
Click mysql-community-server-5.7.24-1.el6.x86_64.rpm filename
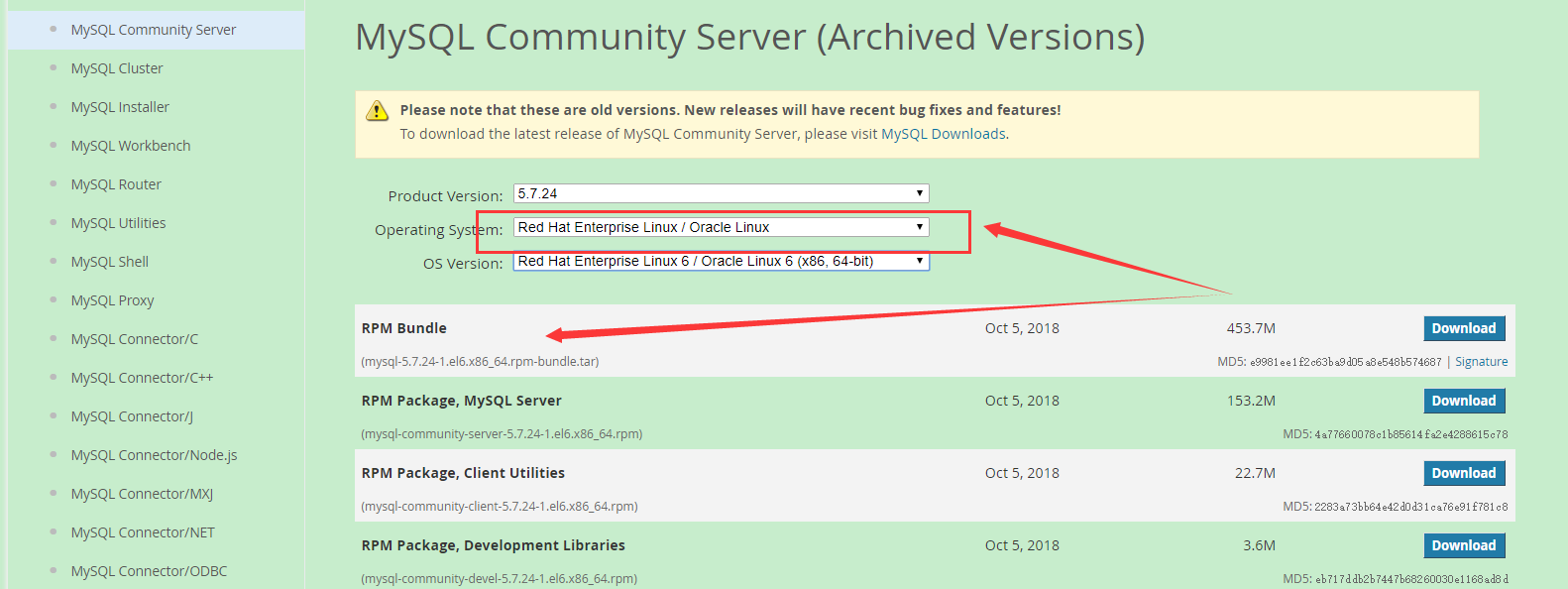tap(502, 434)
